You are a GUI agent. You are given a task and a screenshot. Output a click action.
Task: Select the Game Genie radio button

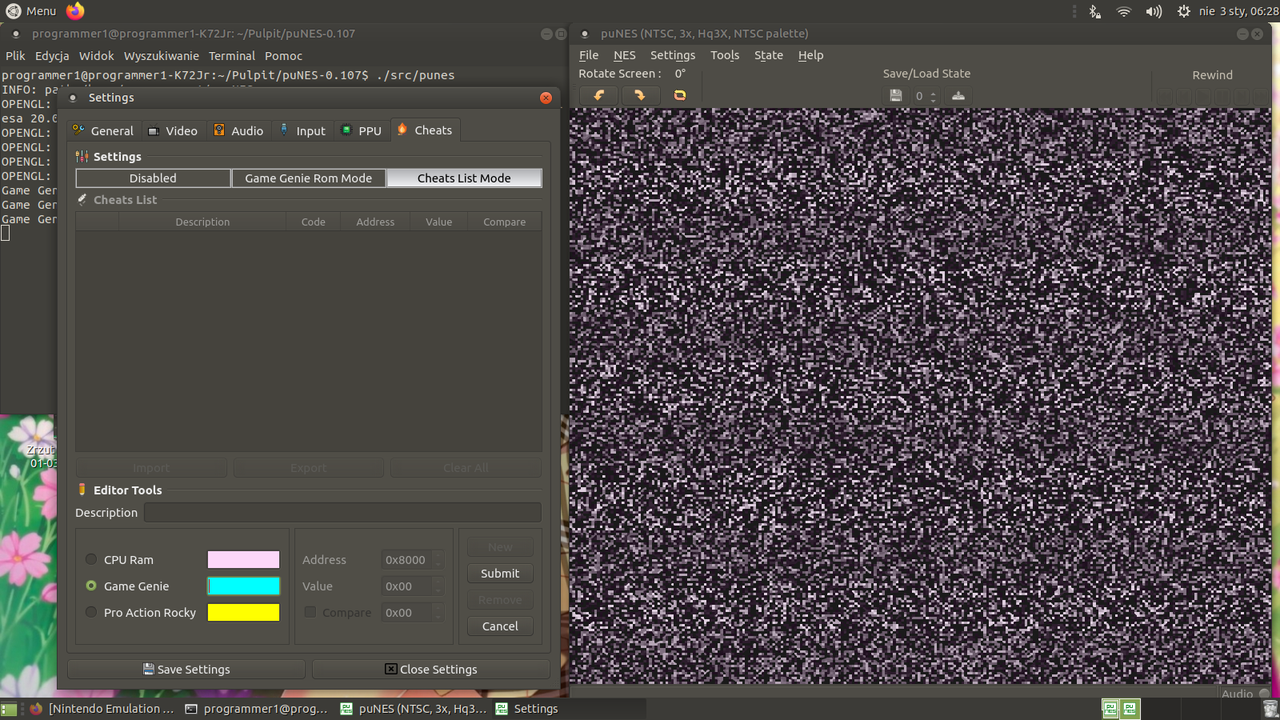91,586
